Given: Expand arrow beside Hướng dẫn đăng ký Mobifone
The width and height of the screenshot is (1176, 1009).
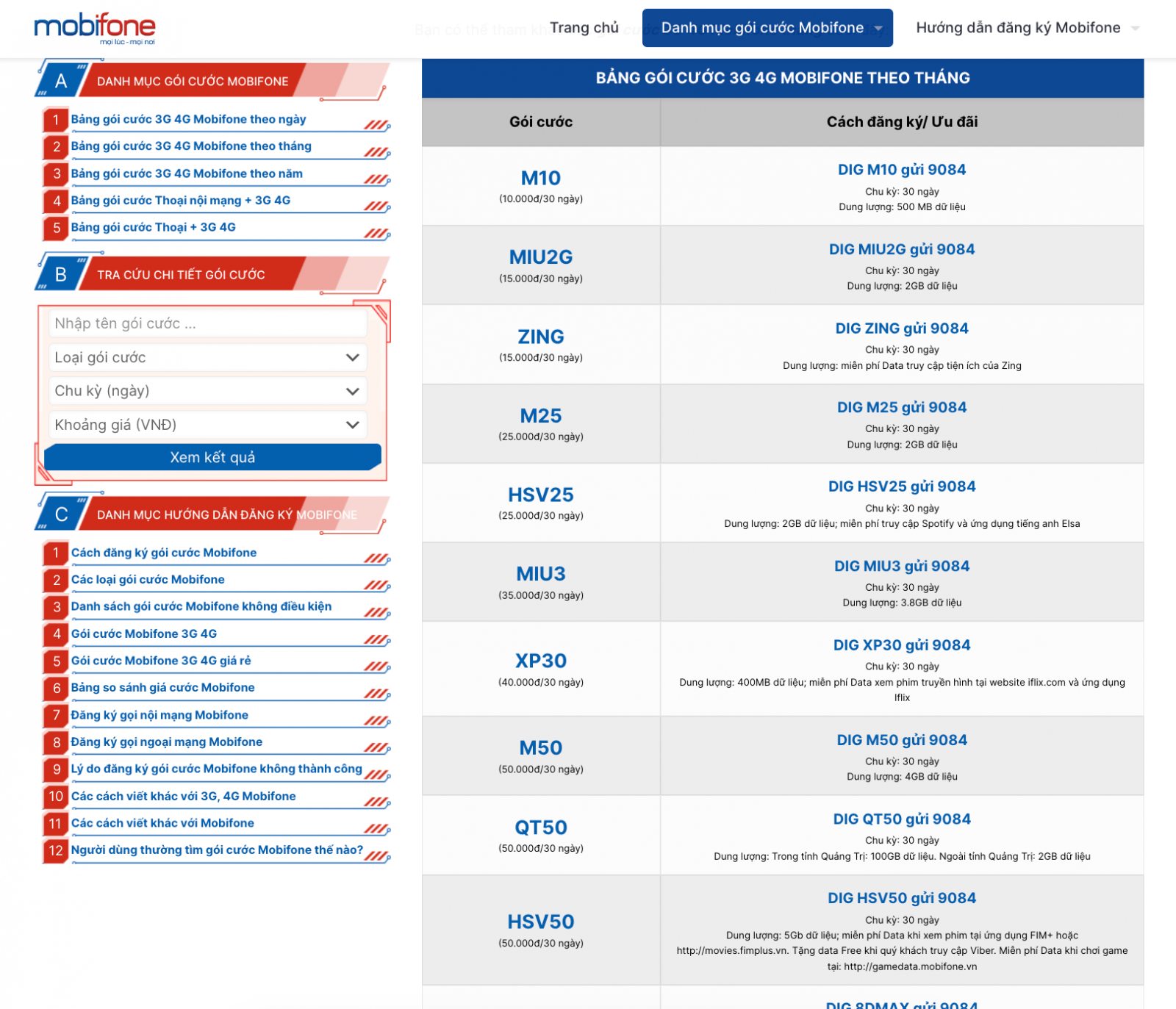Looking at the screenshot, I should coord(1135,29).
